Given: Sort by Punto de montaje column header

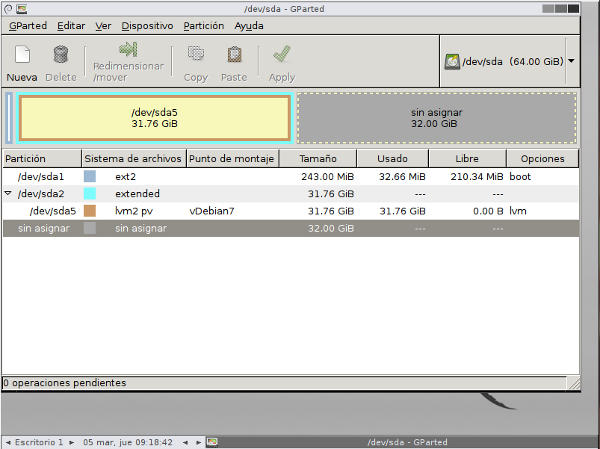Looking at the screenshot, I should point(232,158).
